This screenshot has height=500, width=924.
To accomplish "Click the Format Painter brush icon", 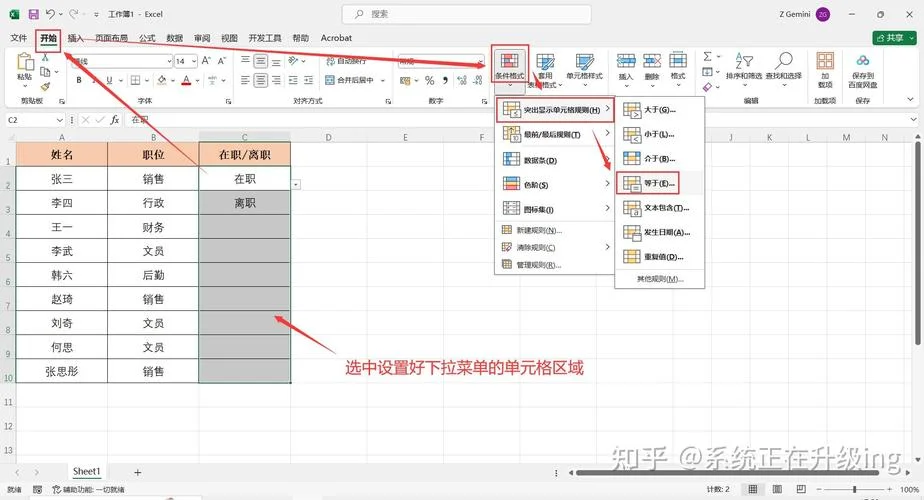I will [45, 86].
